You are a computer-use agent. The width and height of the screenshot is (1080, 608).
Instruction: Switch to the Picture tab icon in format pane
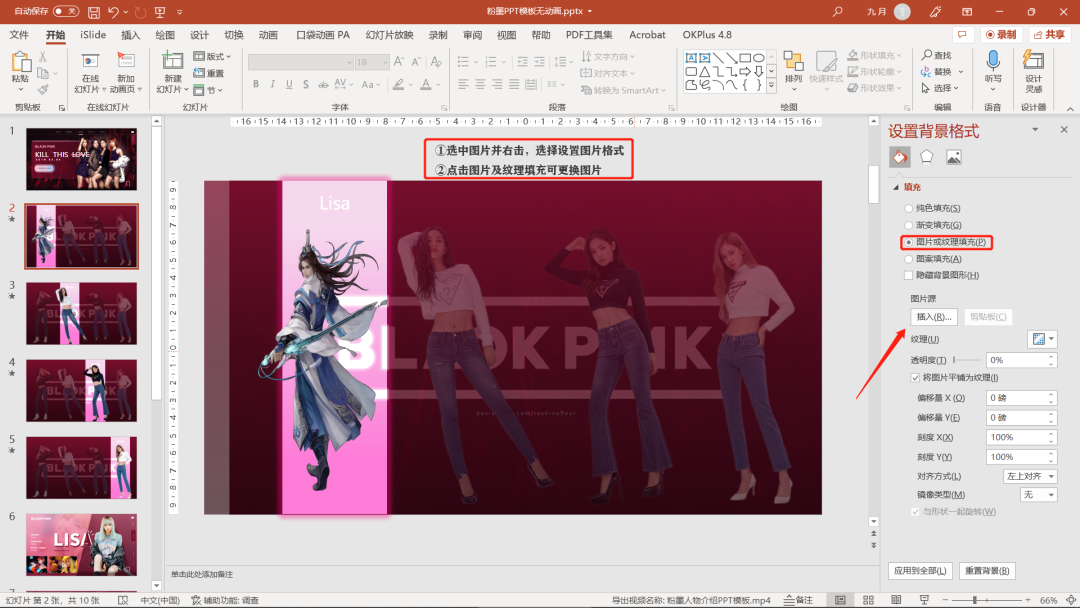point(954,156)
